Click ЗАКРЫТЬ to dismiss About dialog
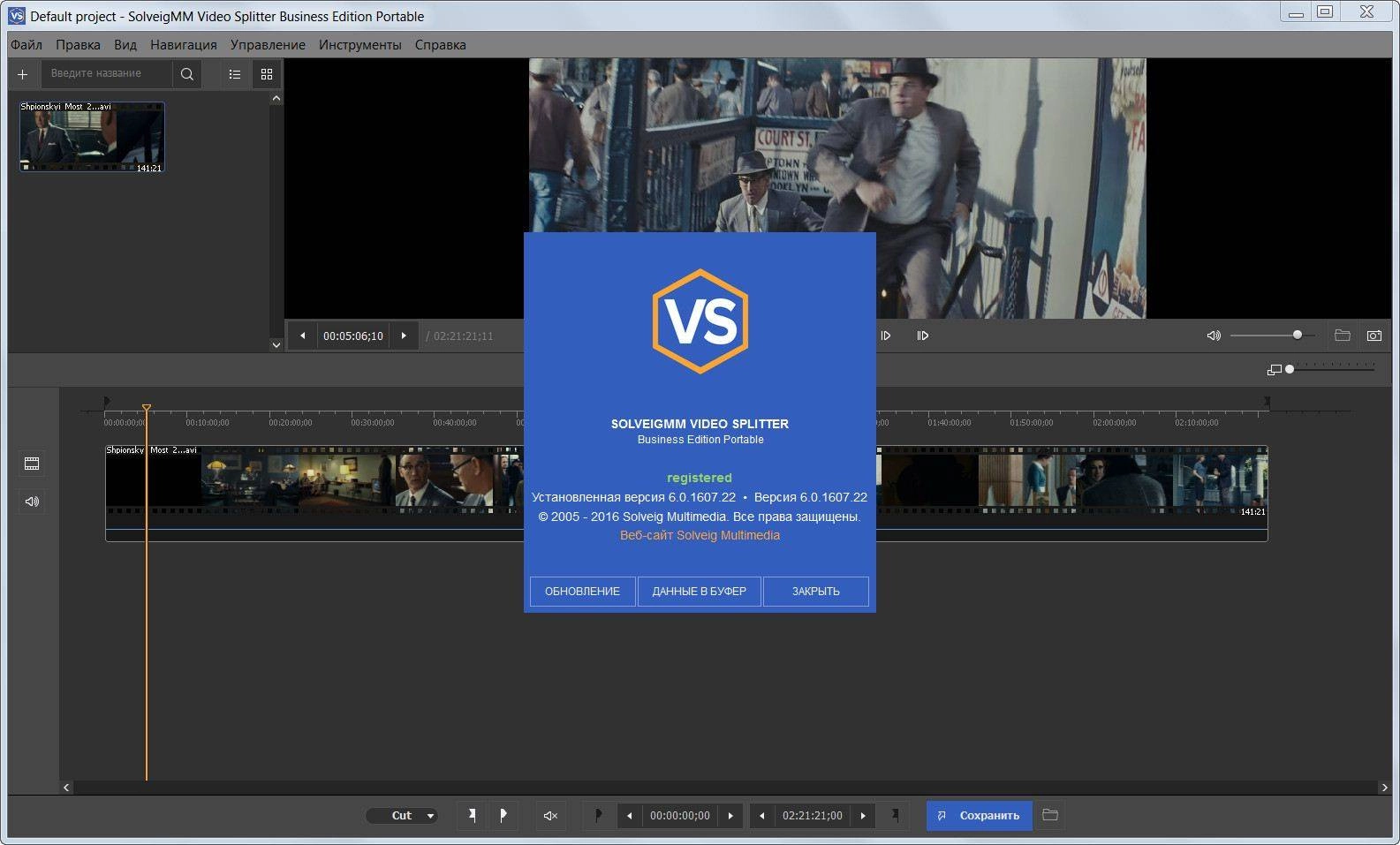 tap(816, 592)
